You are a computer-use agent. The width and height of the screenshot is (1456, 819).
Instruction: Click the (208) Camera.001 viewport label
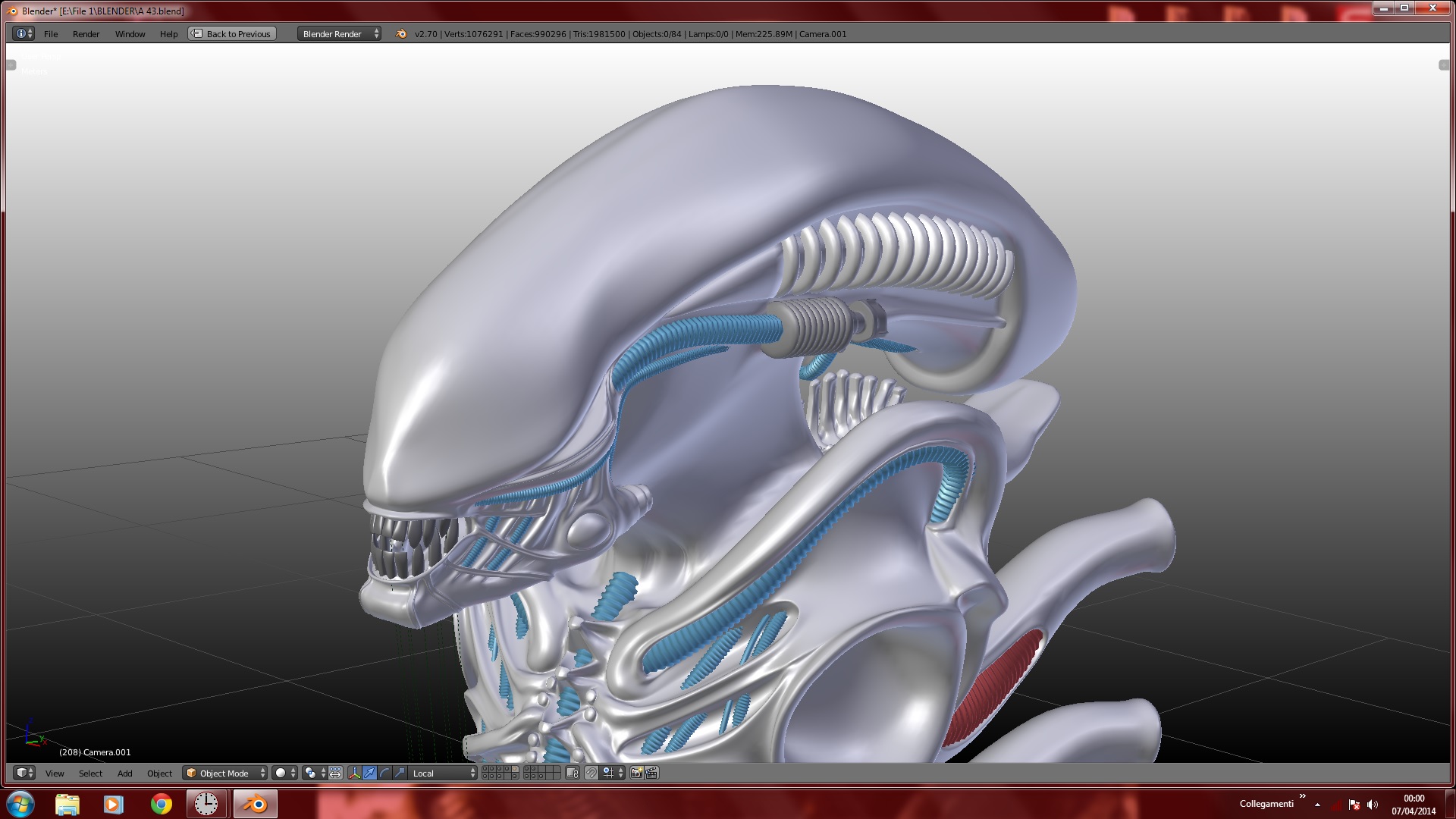point(95,752)
